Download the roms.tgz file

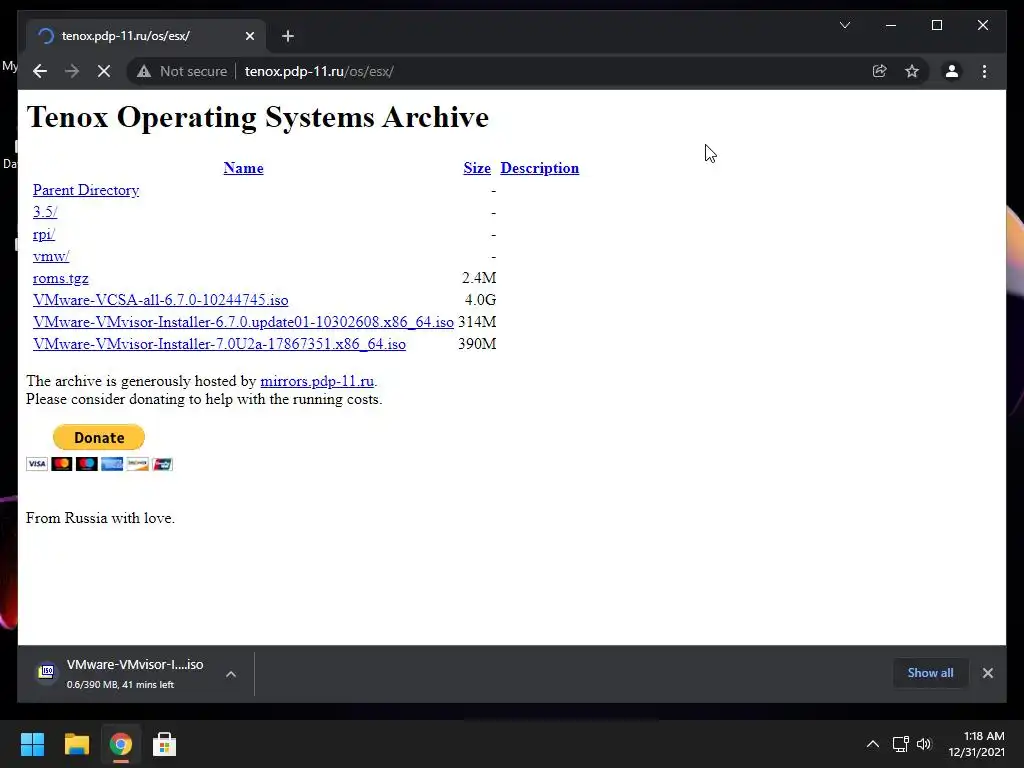61,278
